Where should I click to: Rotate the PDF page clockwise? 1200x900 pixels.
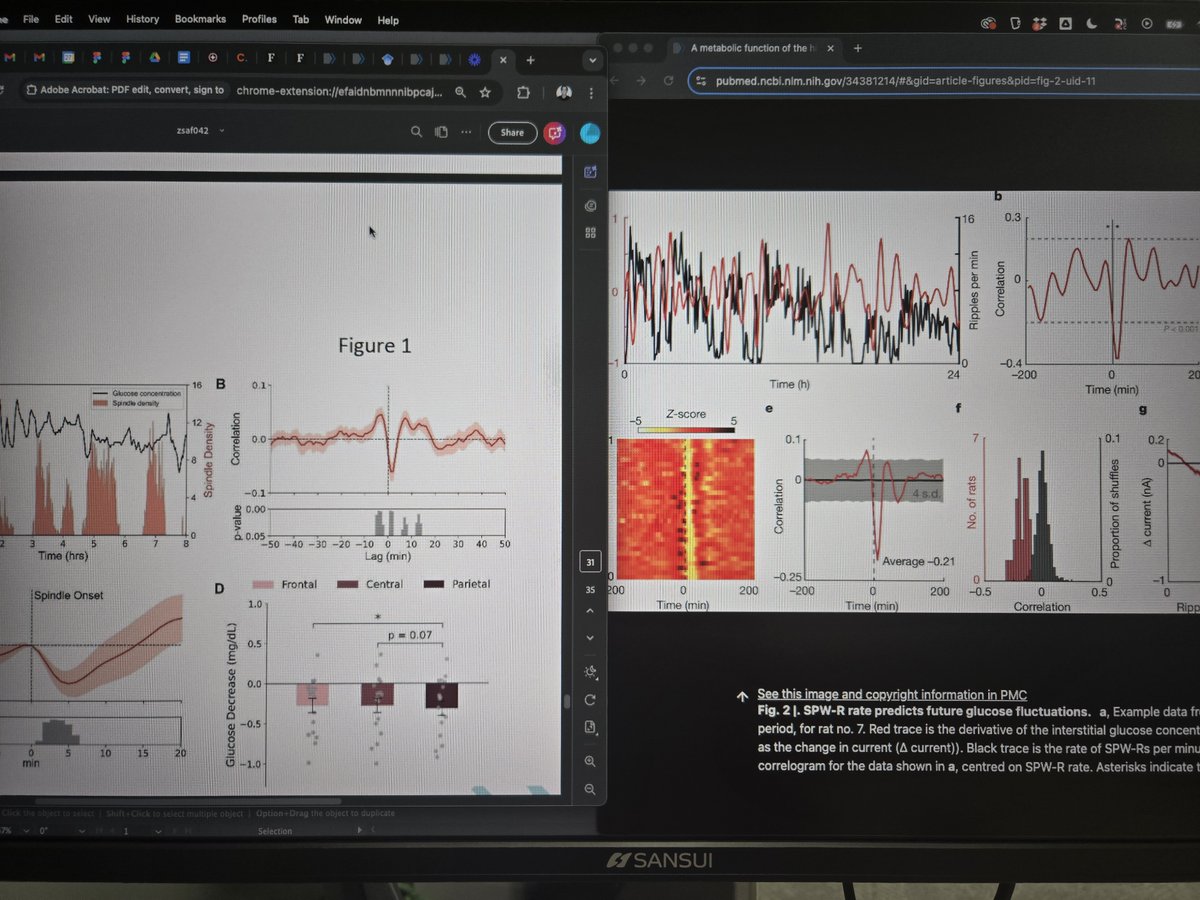pyautogui.click(x=590, y=700)
